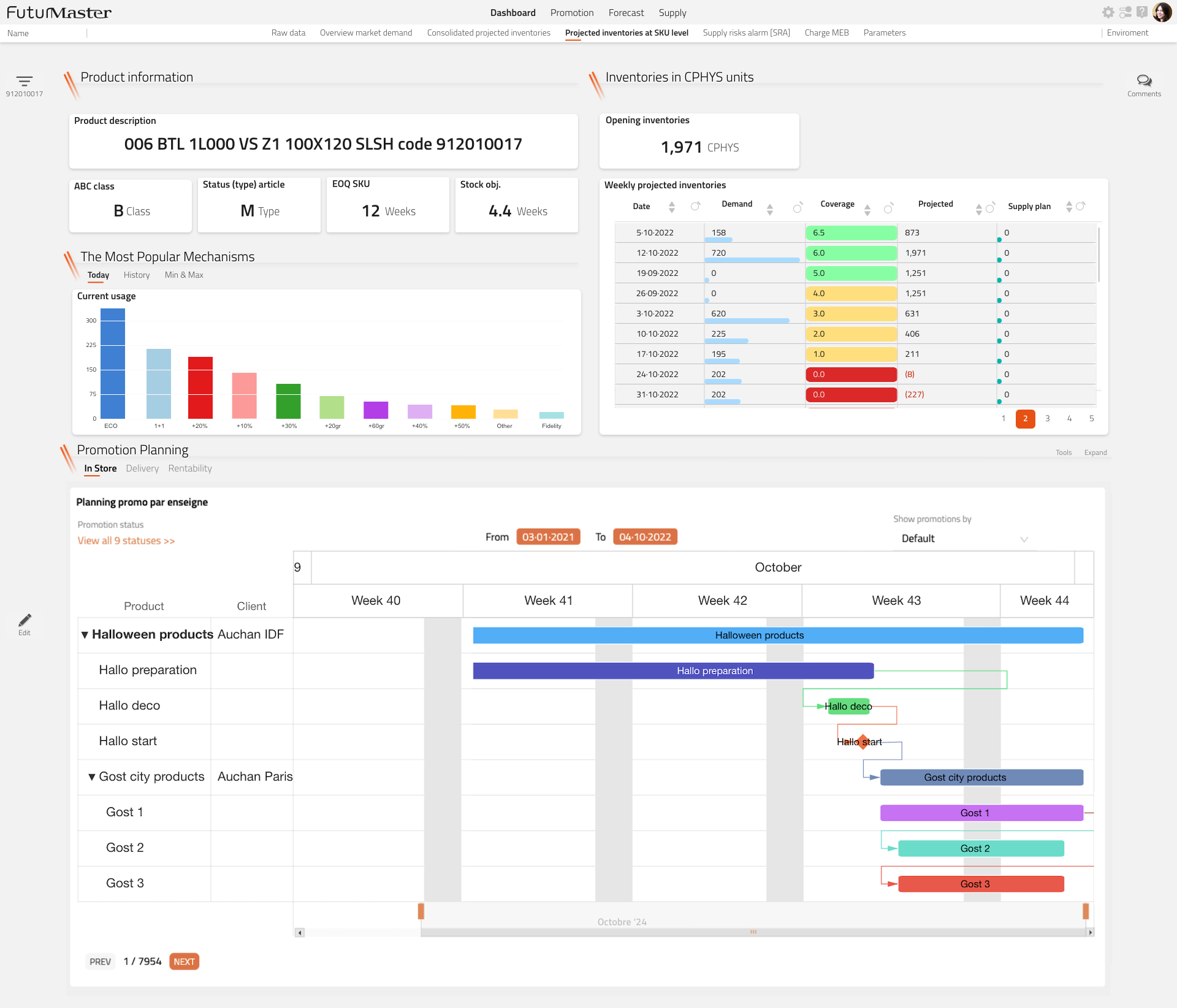The height and width of the screenshot is (1008, 1177).
Task: Click the 'View all 9 statuses' link
Action: (x=126, y=540)
